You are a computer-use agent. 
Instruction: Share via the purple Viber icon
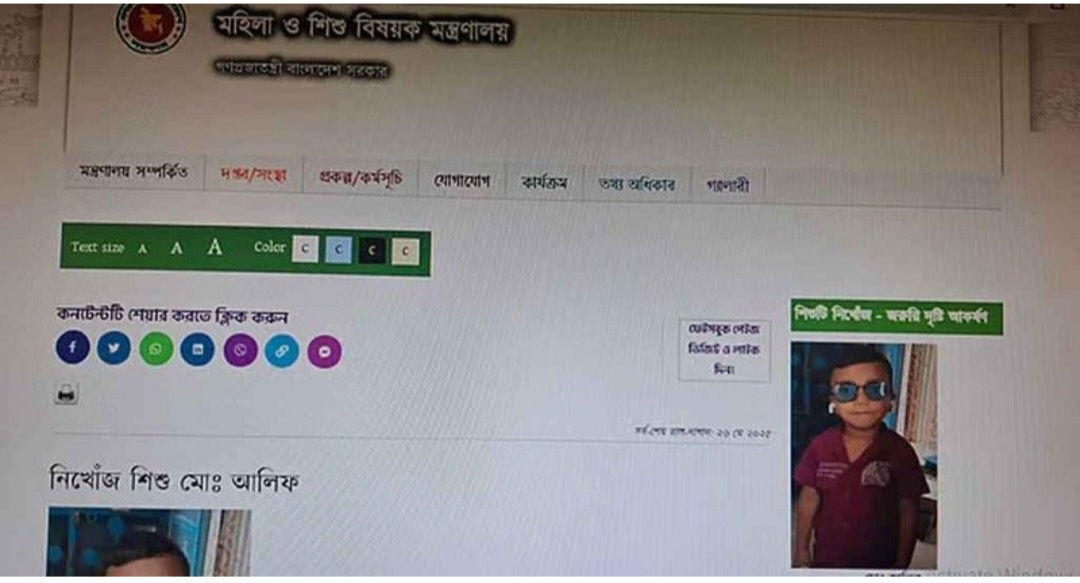click(x=240, y=351)
